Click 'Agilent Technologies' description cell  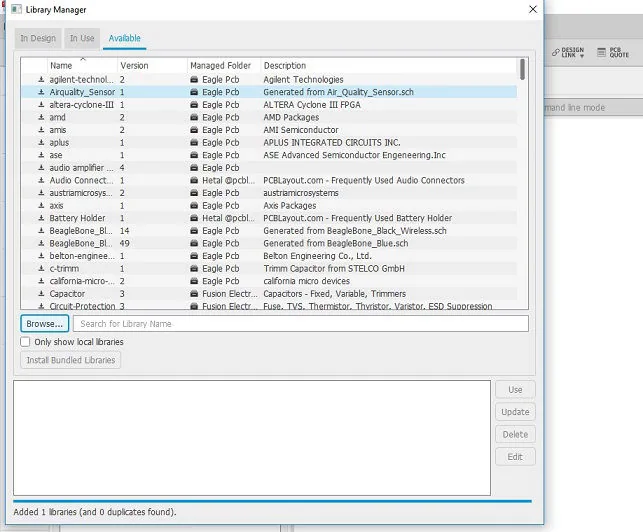point(303,80)
